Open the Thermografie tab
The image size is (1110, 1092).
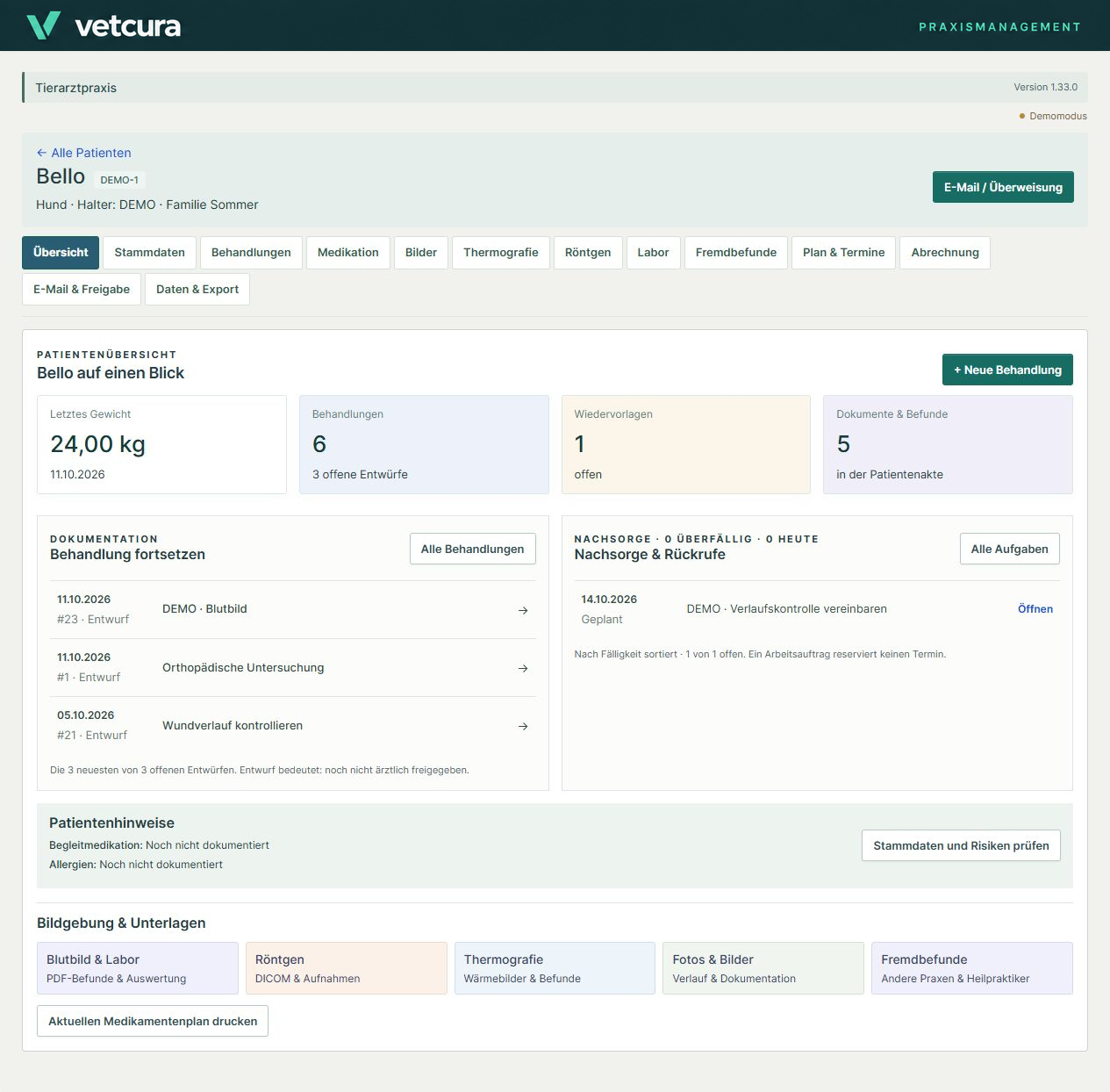point(501,252)
